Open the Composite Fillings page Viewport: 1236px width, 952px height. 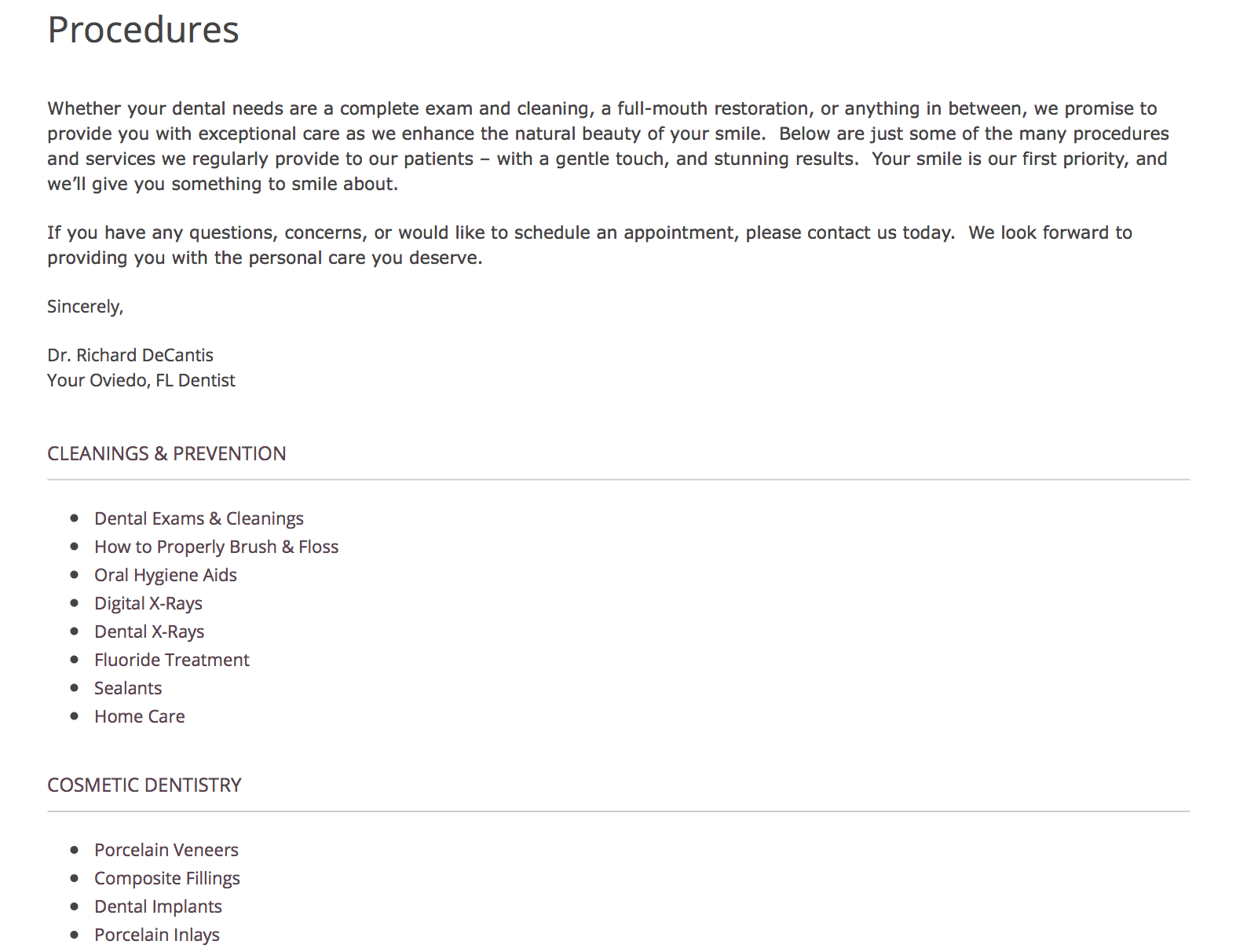click(167, 878)
